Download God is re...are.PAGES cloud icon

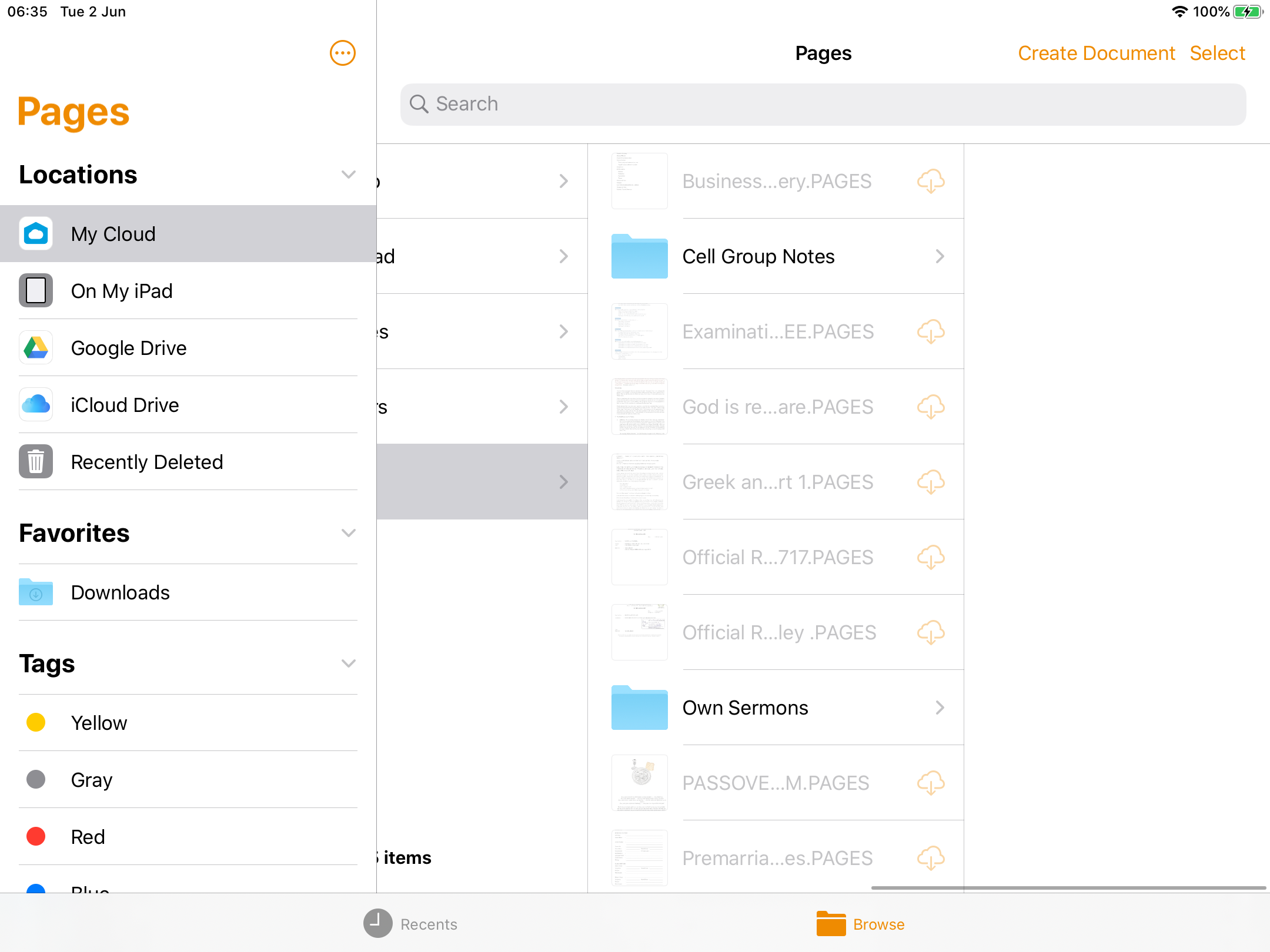point(931,407)
